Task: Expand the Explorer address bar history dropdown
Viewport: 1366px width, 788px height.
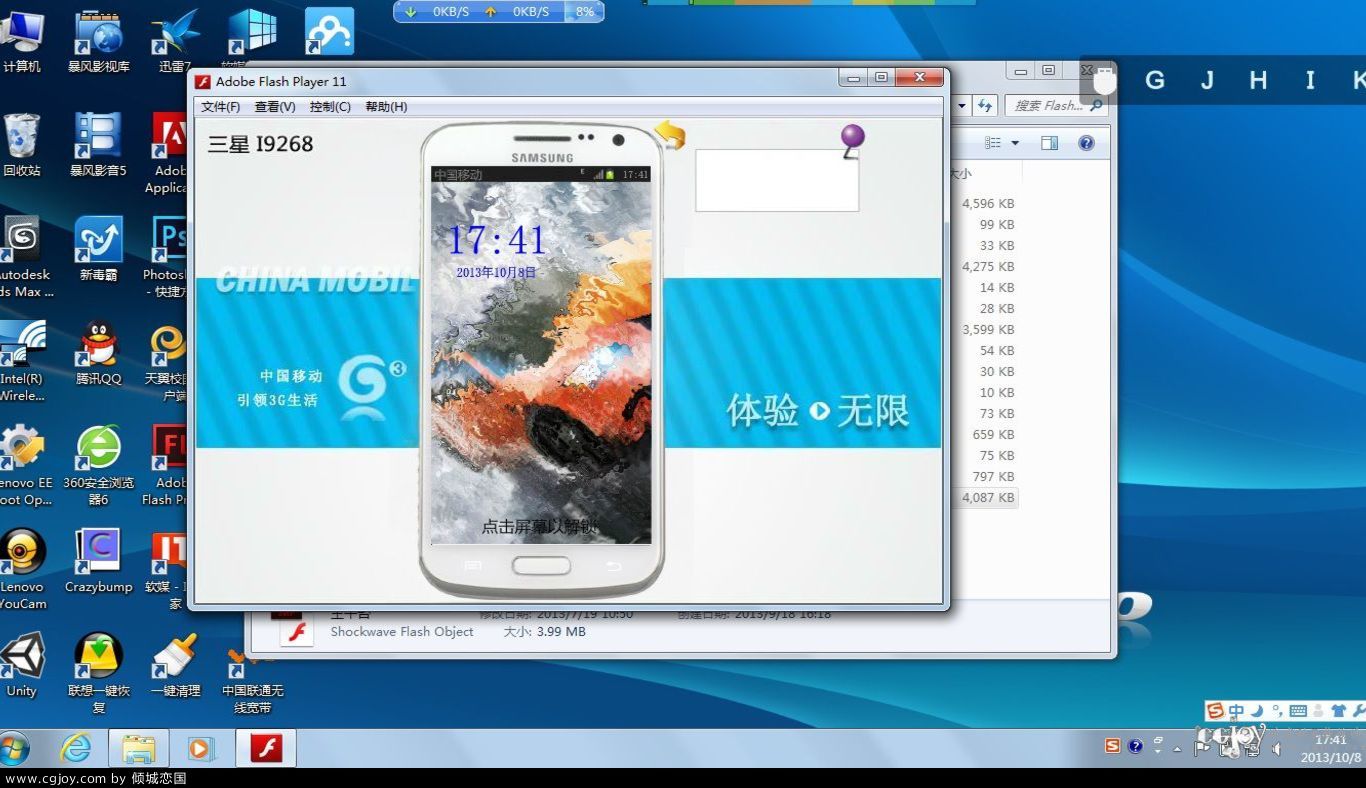Action: [962, 105]
